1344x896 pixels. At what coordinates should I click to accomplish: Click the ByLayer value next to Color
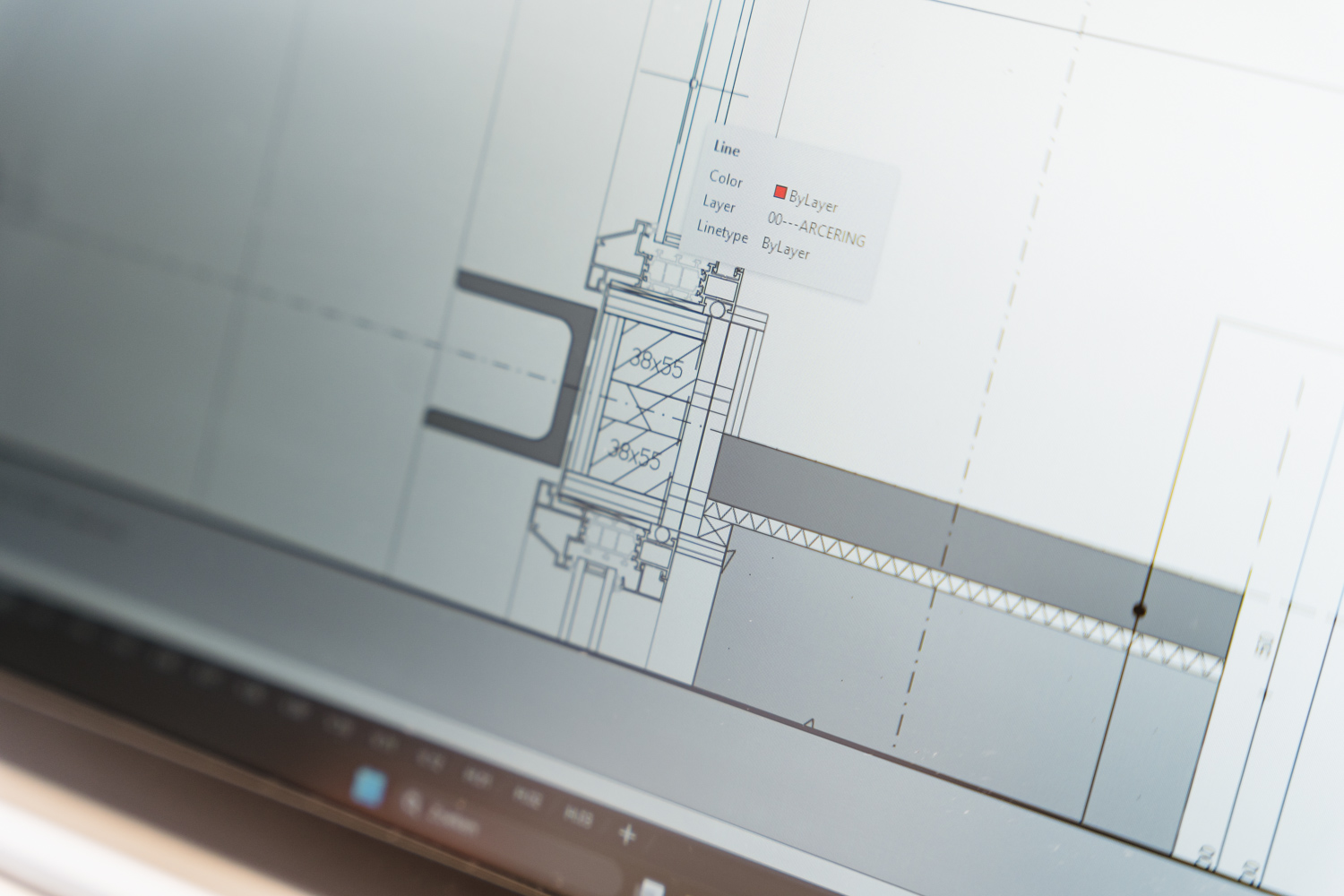[x=814, y=203]
